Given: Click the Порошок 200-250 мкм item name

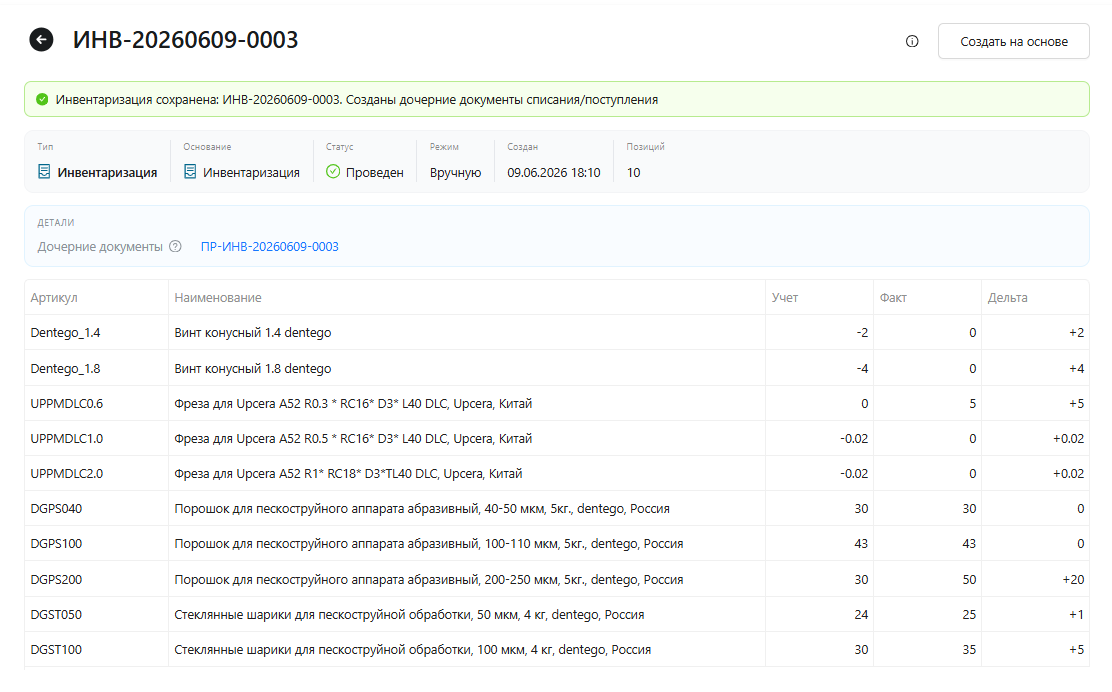Looking at the screenshot, I should (x=429, y=579).
